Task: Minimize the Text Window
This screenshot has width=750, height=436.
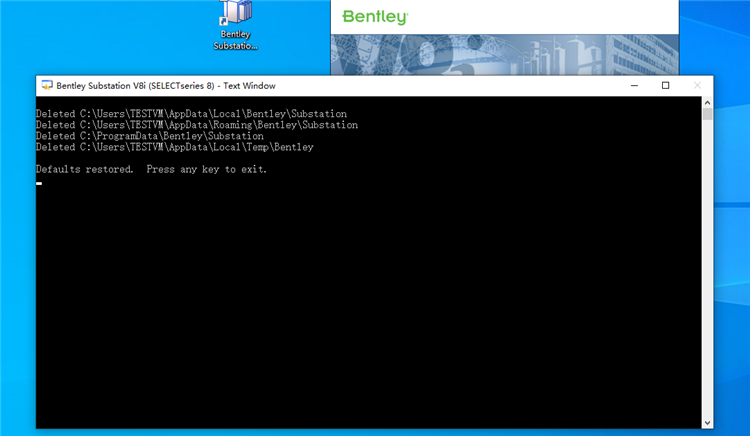Action: [634, 86]
